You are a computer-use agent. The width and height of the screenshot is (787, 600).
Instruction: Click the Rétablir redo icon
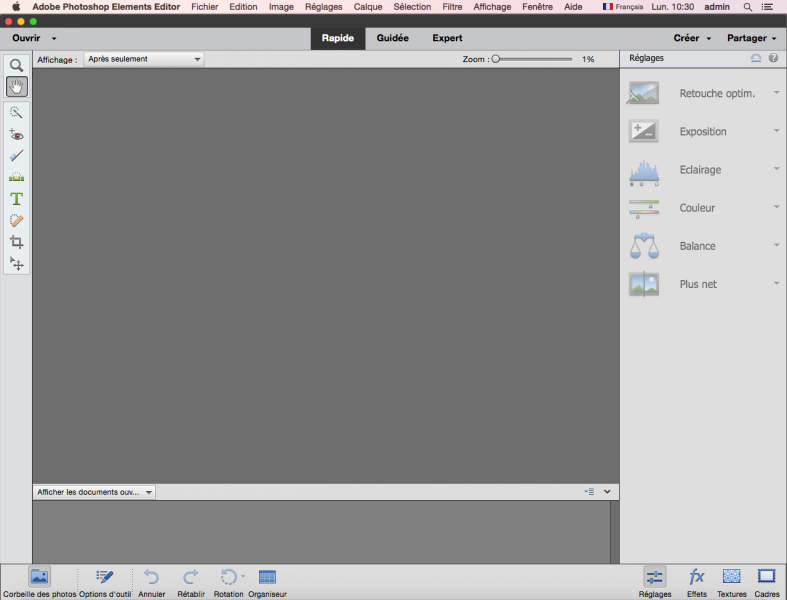(x=191, y=577)
